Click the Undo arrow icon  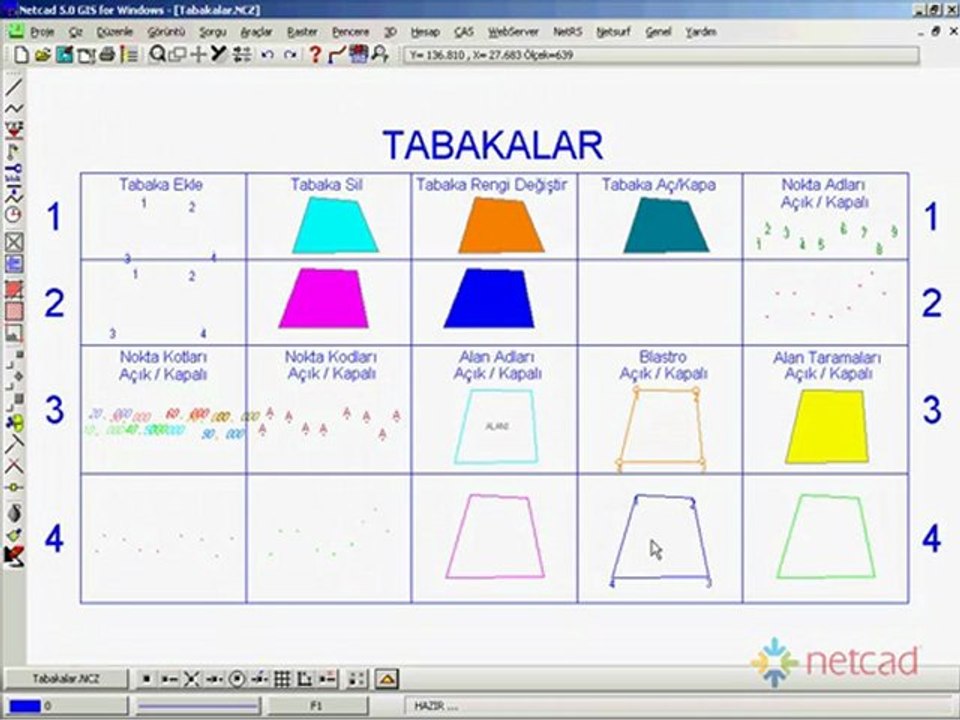pos(267,55)
